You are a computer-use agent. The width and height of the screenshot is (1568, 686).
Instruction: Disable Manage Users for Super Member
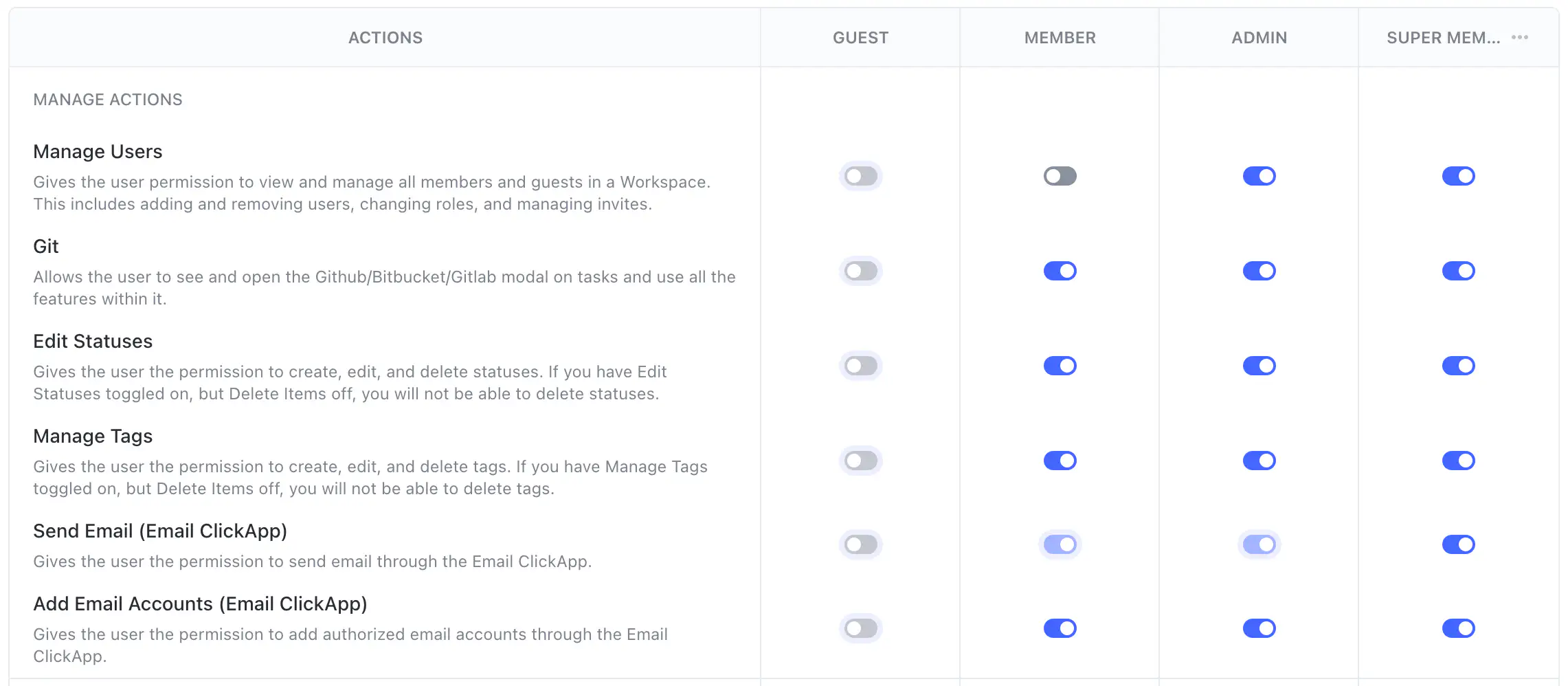1459,176
